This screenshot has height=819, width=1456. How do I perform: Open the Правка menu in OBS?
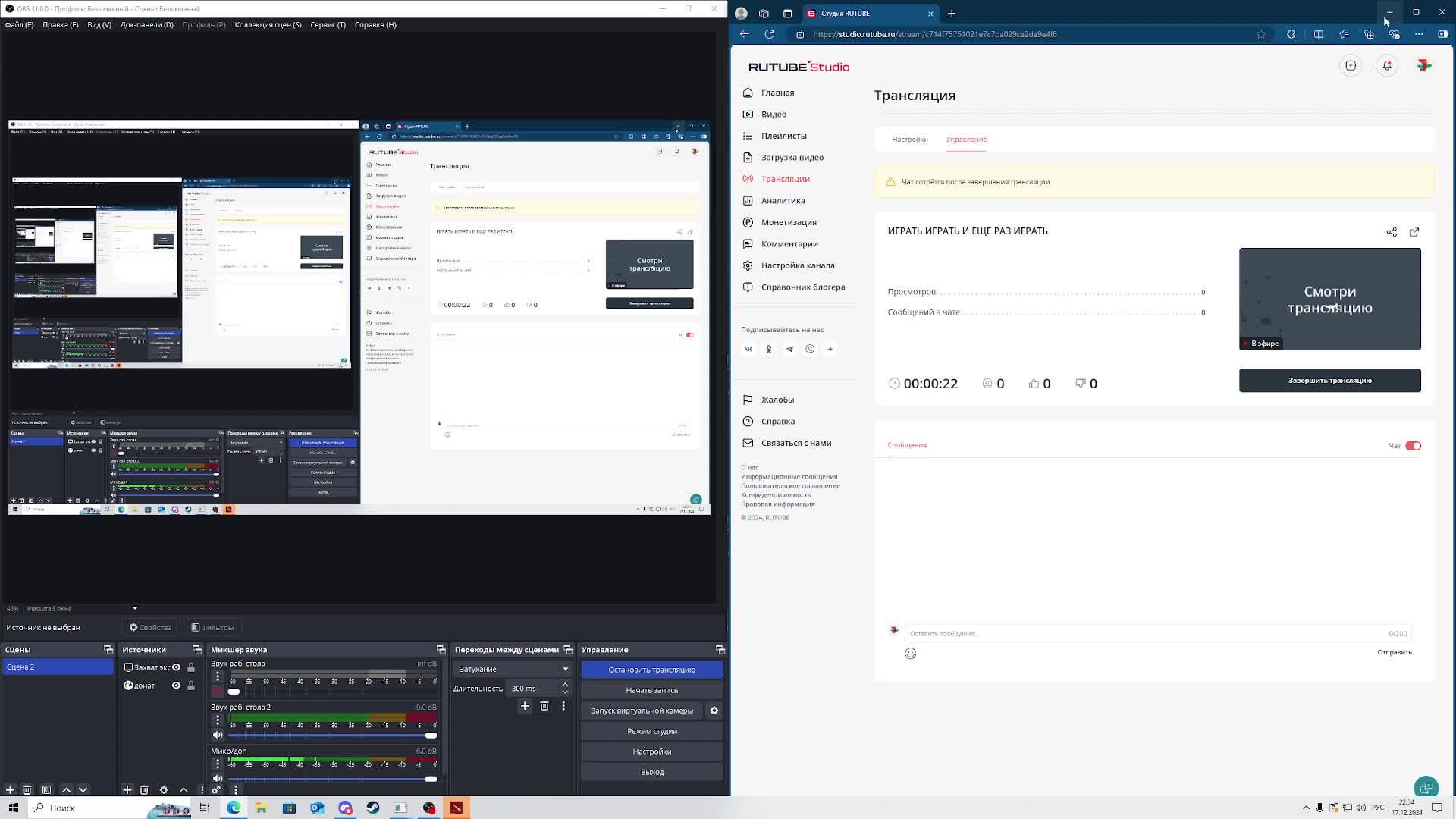point(61,24)
